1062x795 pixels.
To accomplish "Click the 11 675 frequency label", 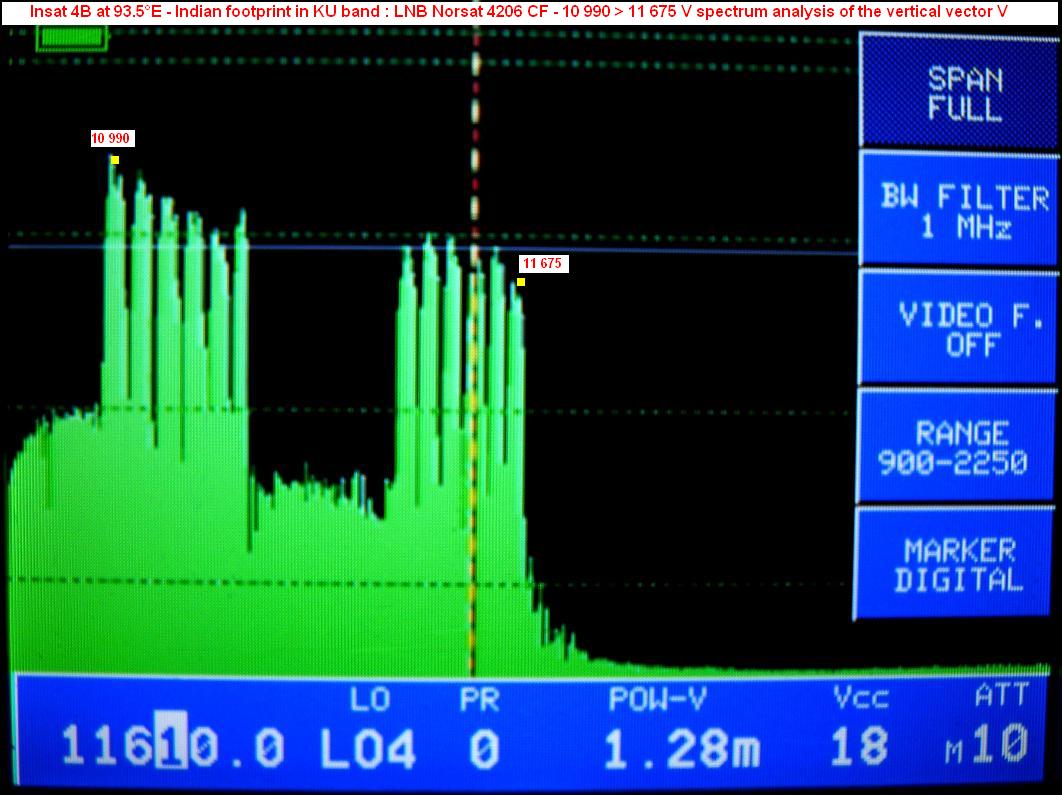I will [543, 264].
